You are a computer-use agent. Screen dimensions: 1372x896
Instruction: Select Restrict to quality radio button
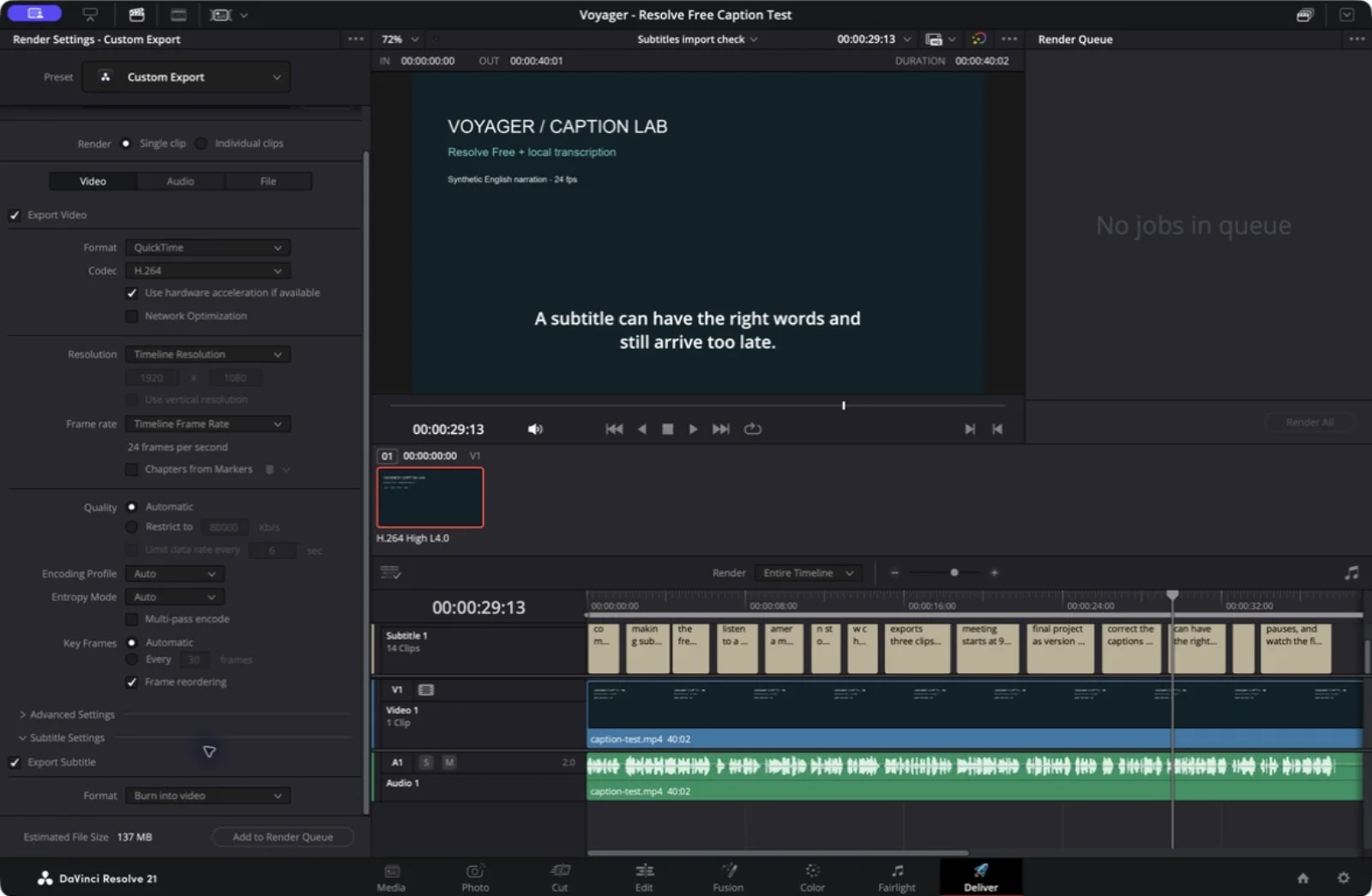(131, 526)
